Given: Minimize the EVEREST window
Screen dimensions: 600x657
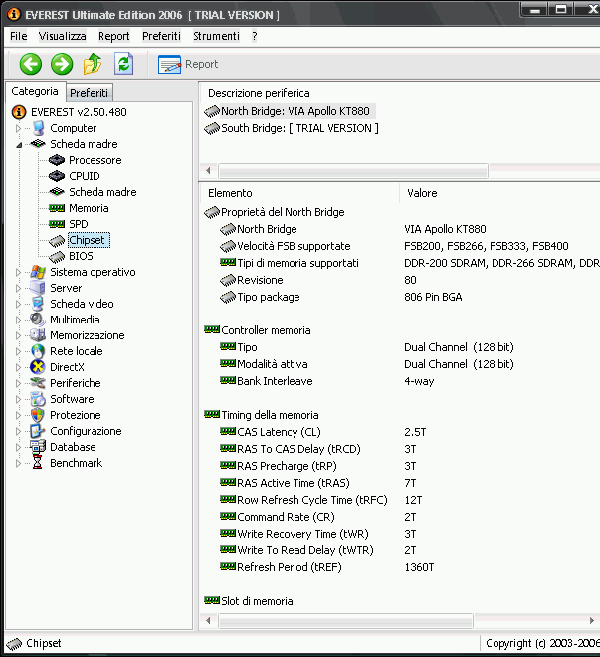Looking at the screenshot, I should click(534, 9).
